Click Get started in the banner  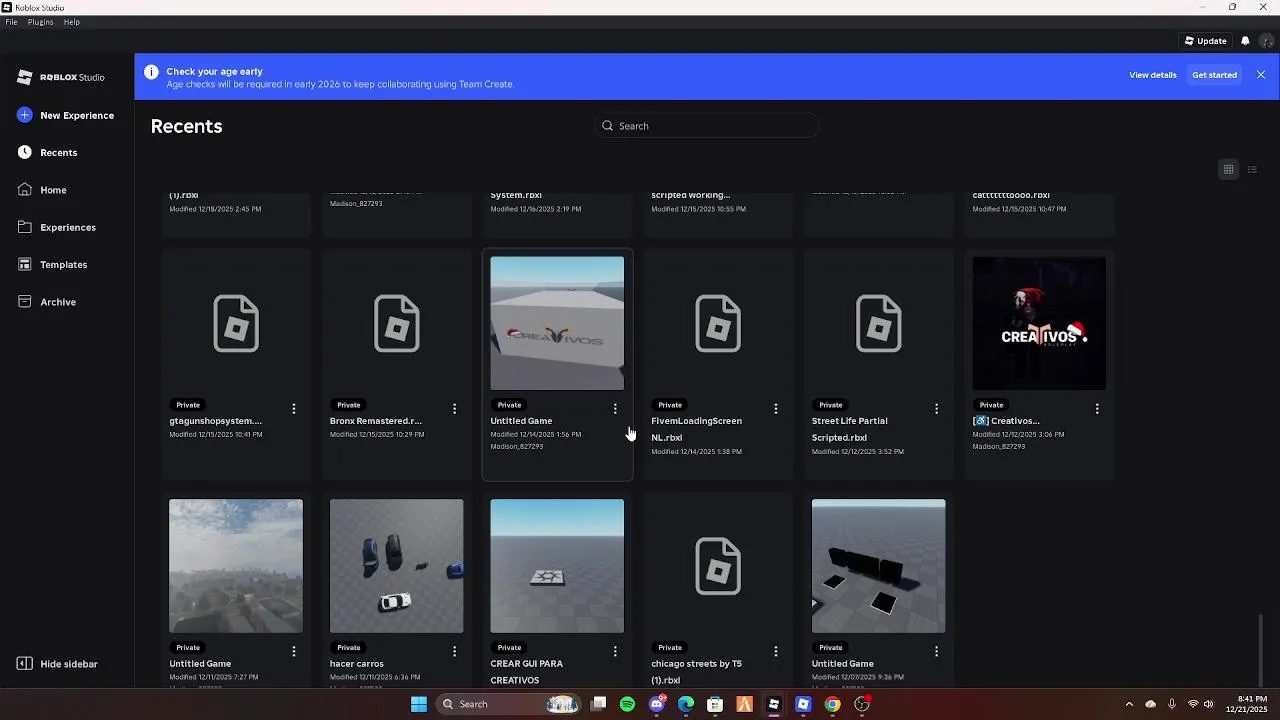pos(1214,75)
